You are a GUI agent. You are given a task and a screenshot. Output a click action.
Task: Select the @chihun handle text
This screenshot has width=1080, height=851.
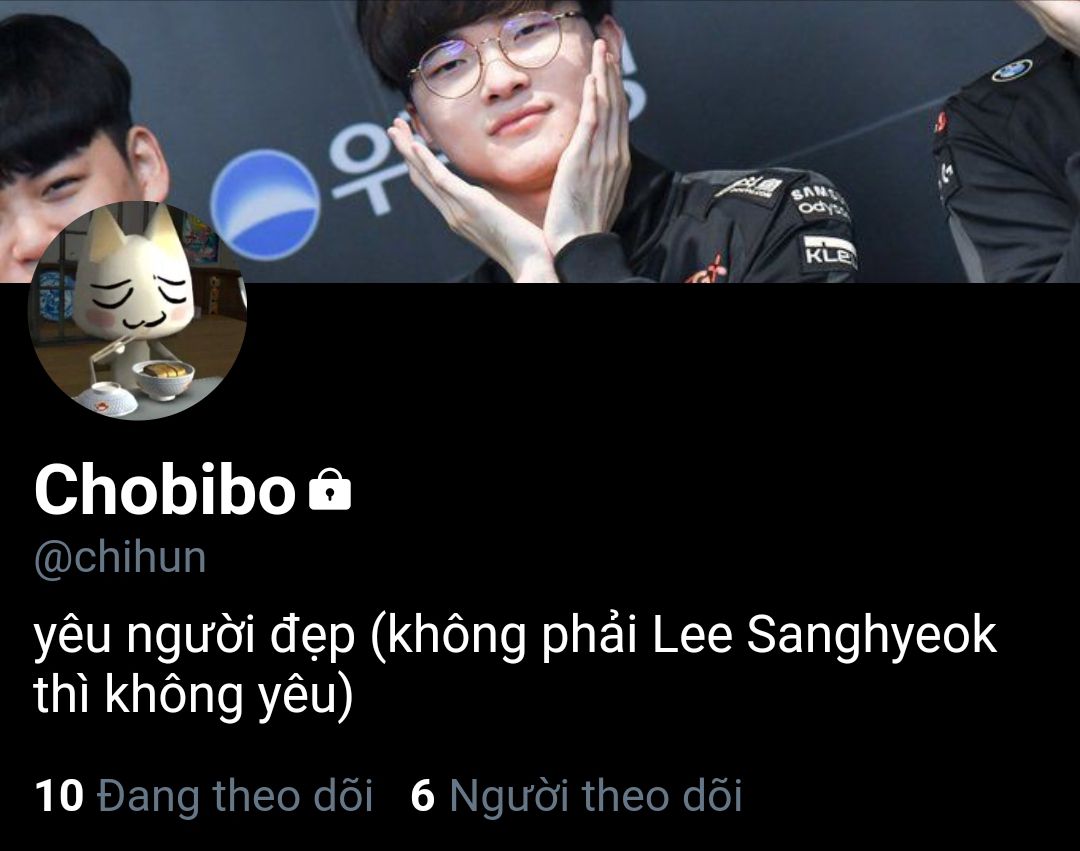click(x=120, y=558)
